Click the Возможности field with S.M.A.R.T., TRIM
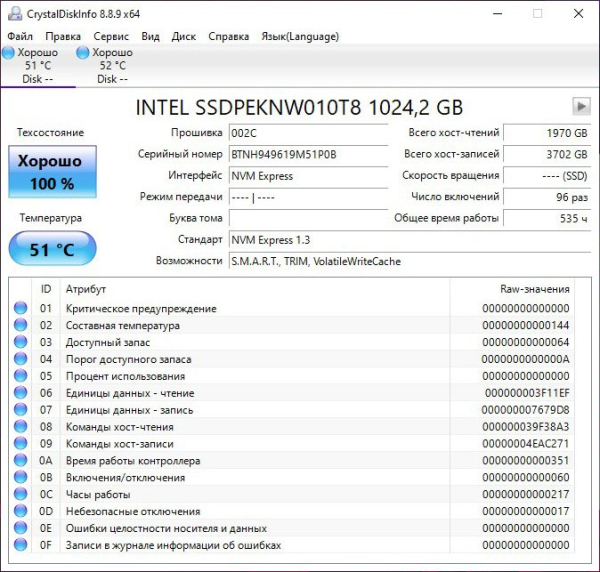This screenshot has width=600, height=572. [x=410, y=261]
